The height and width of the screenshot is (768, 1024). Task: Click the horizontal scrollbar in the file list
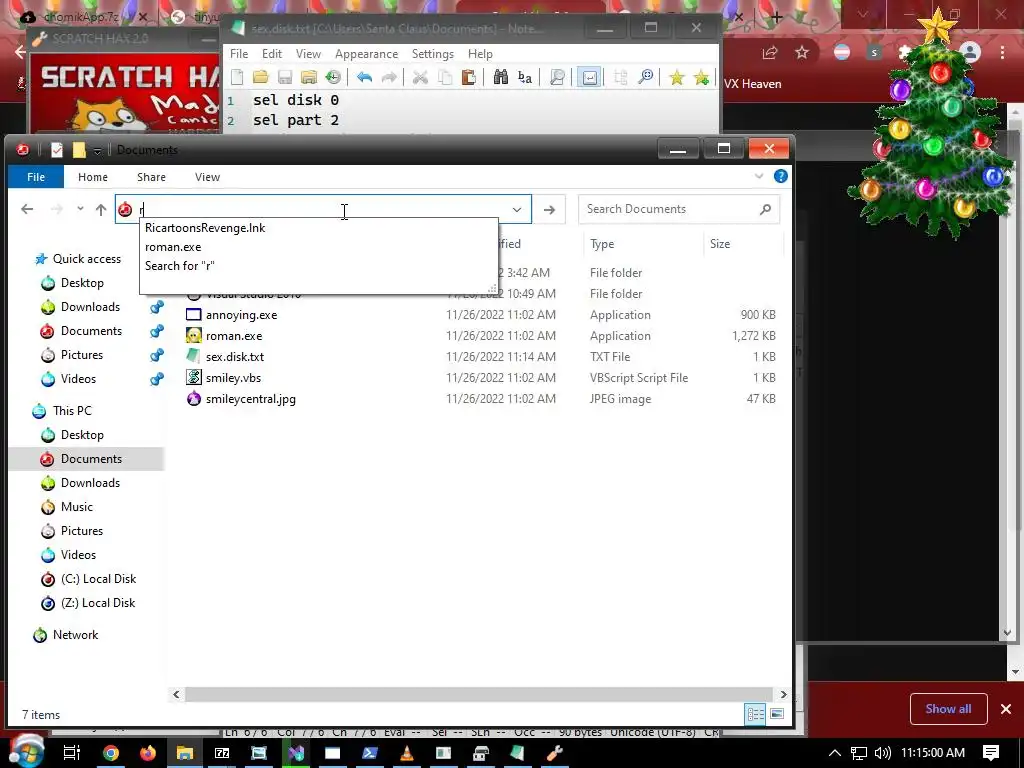click(x=479, y=694)
